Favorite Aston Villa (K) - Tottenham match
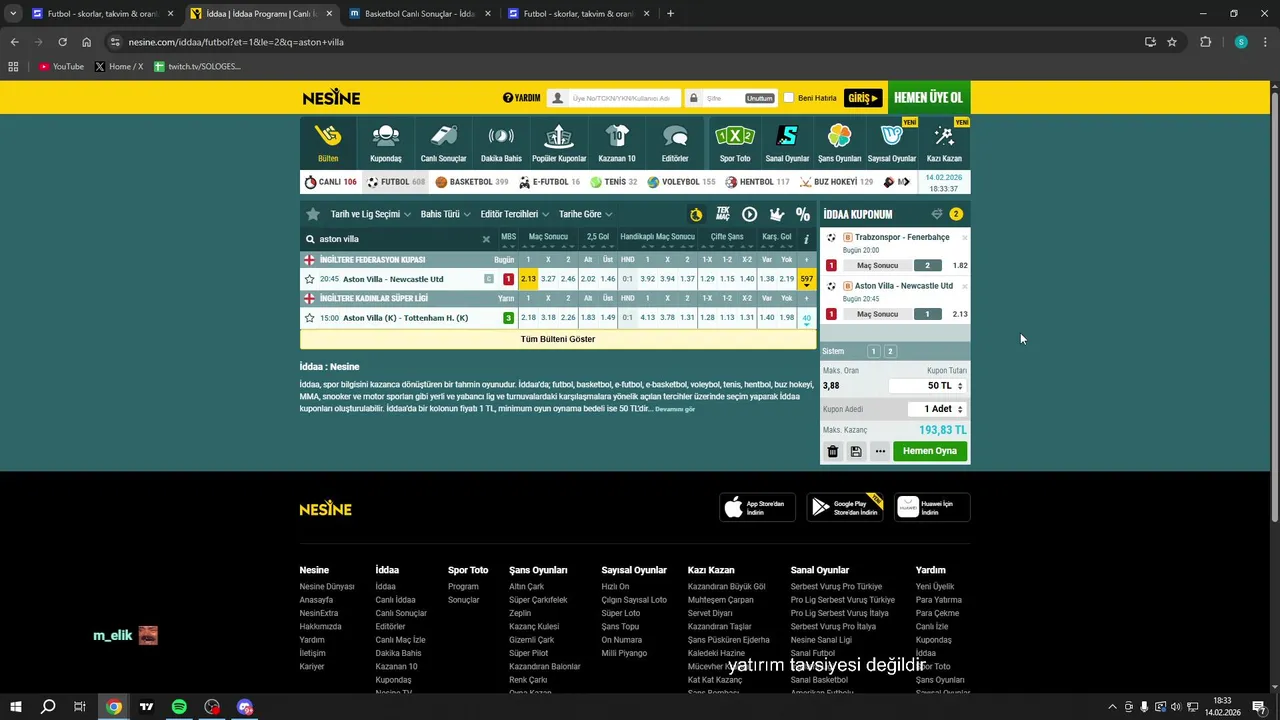 pyautogui.click(x=309, y=318)
